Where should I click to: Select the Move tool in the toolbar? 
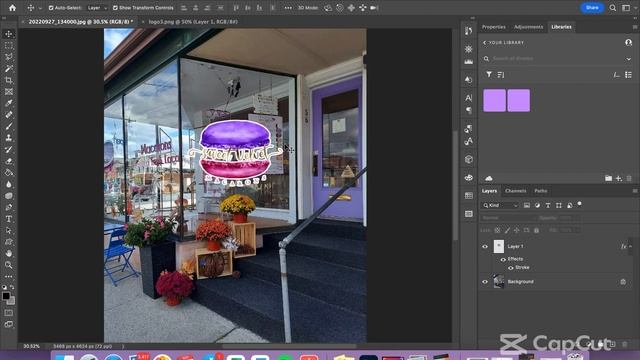pos(9,34)
